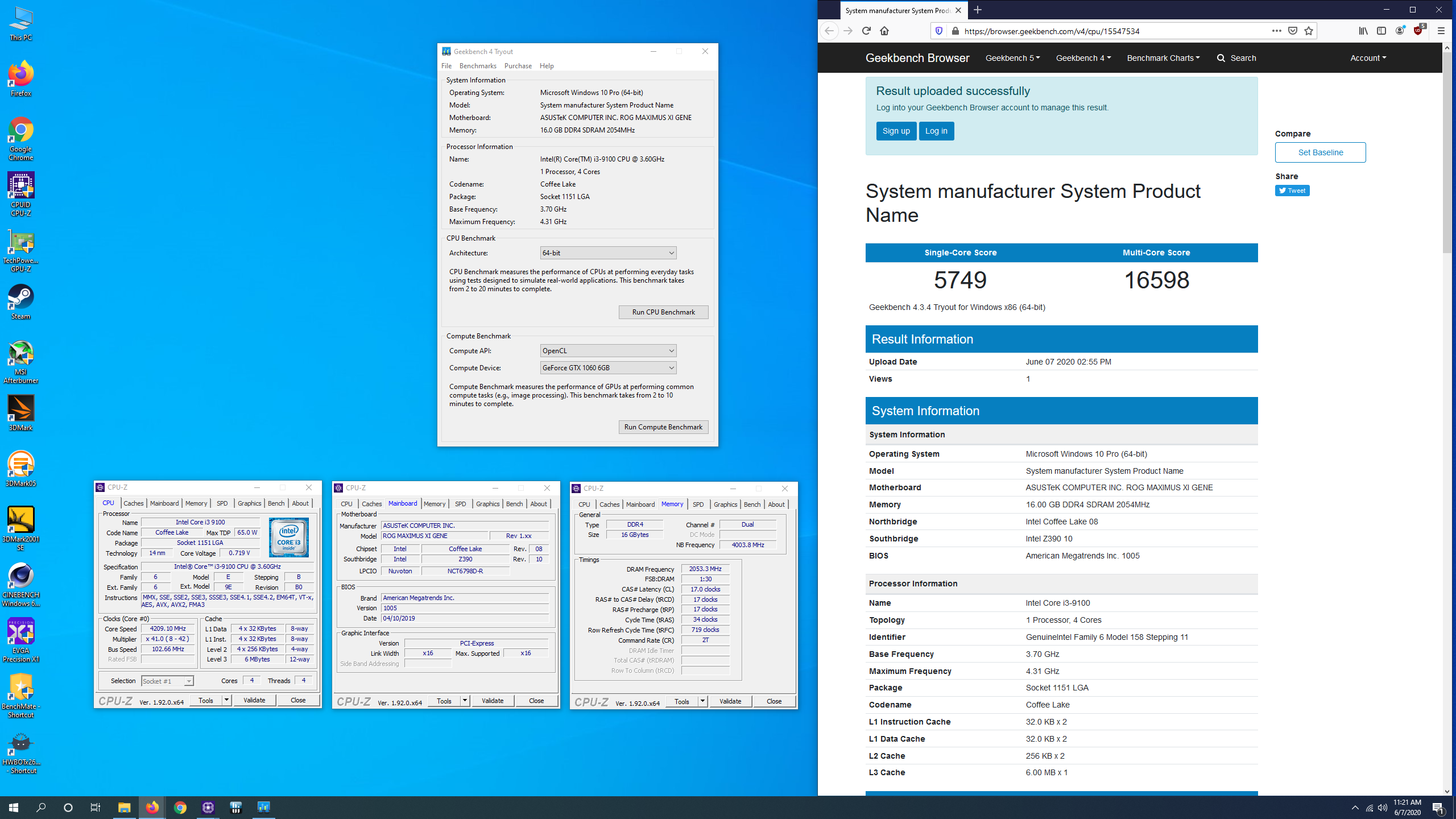Bookmark this Geekbench page with star
The width and height of the screenshot is (1456, 819).
tap(1309, 31)
